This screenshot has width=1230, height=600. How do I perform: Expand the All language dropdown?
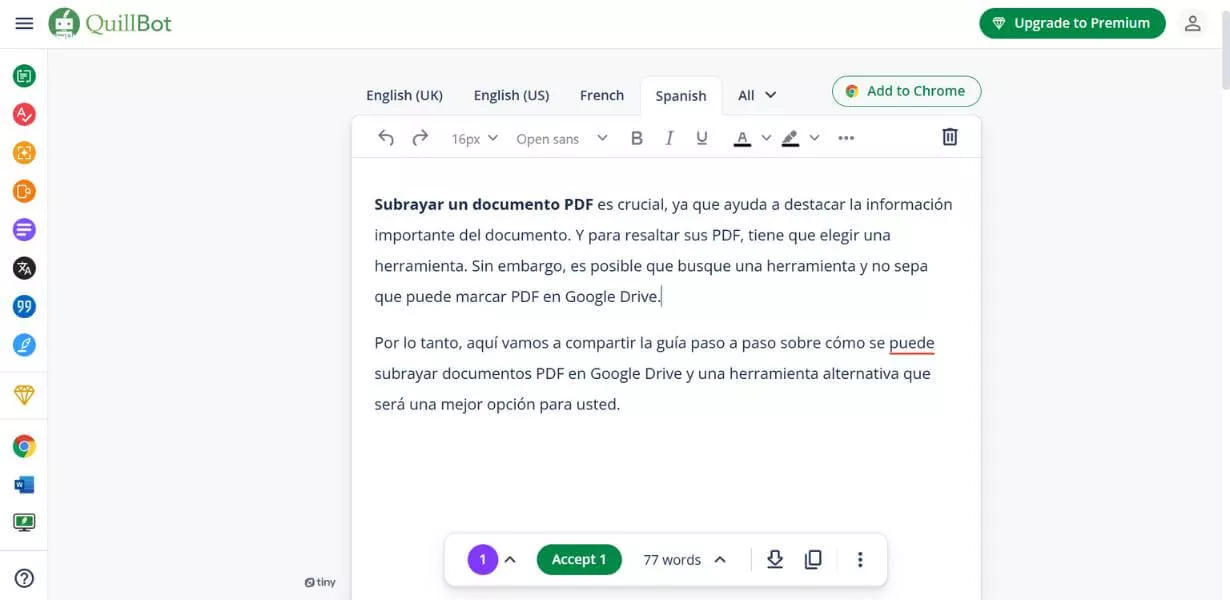coord(757,94)
